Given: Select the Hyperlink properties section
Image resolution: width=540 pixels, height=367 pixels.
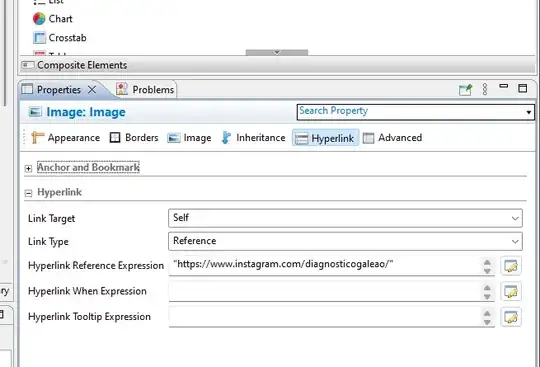Looking at the screenshot, I should (x=325, y=138).
